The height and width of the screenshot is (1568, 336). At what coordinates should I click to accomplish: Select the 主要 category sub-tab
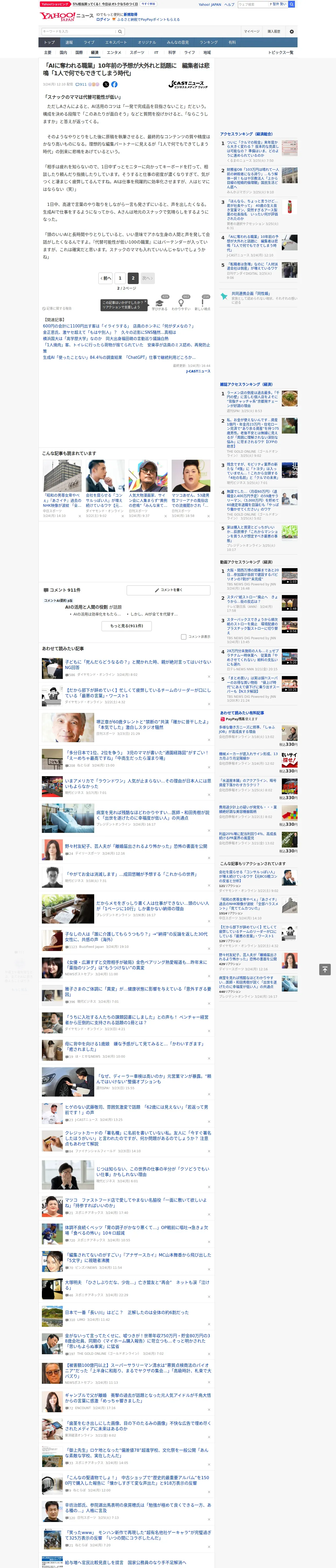click(48, 52)
